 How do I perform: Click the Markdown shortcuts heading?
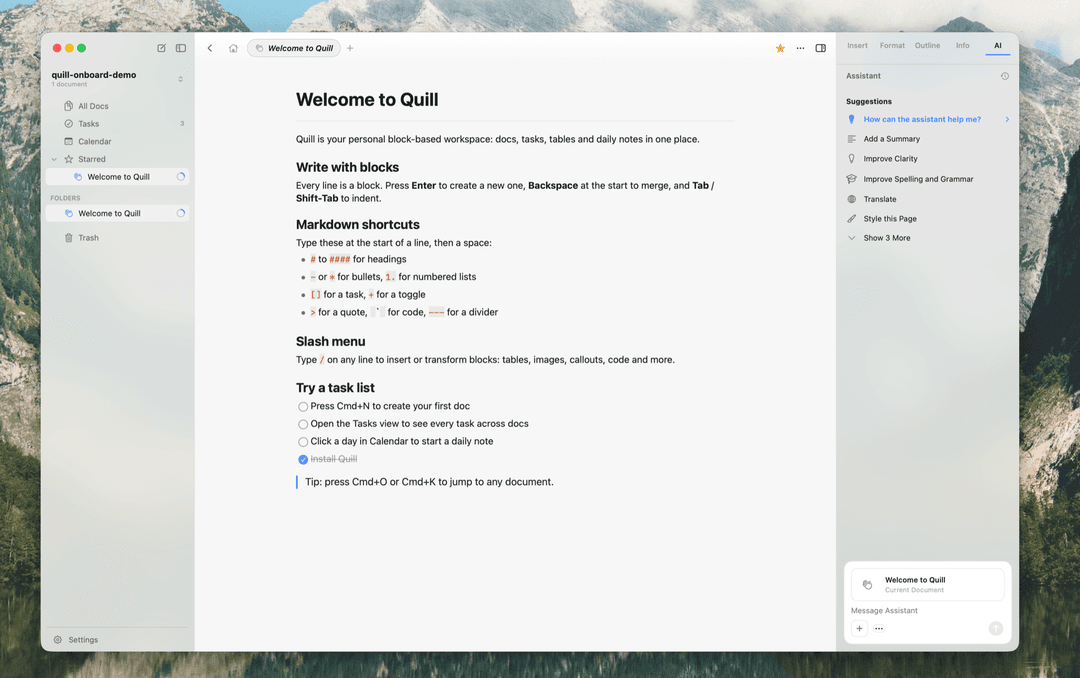357,225
